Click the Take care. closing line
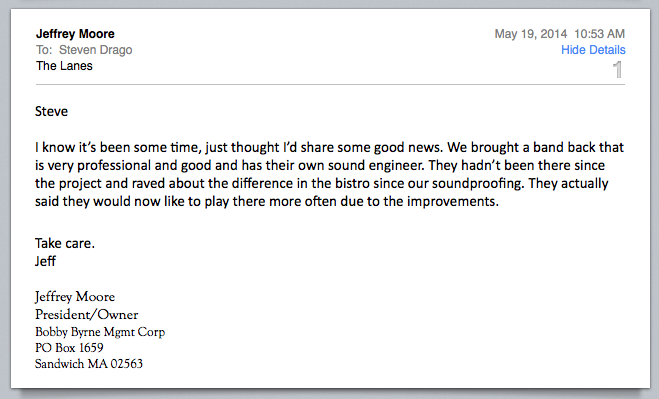Screen dimensions: 659x399 click(65, 243)
